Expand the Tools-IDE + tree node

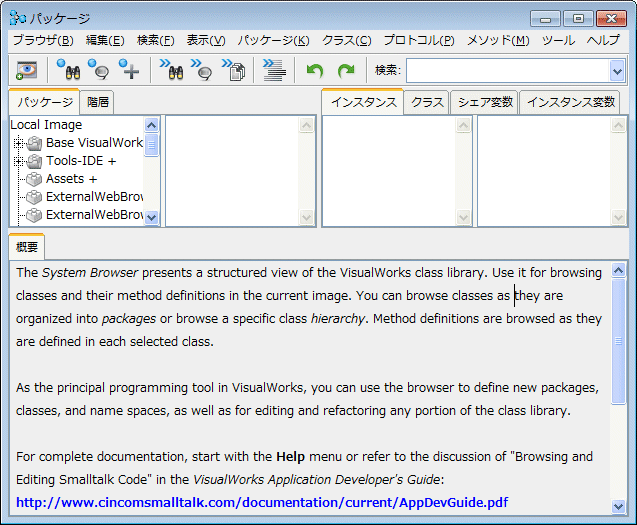click(x=18, y=161)
